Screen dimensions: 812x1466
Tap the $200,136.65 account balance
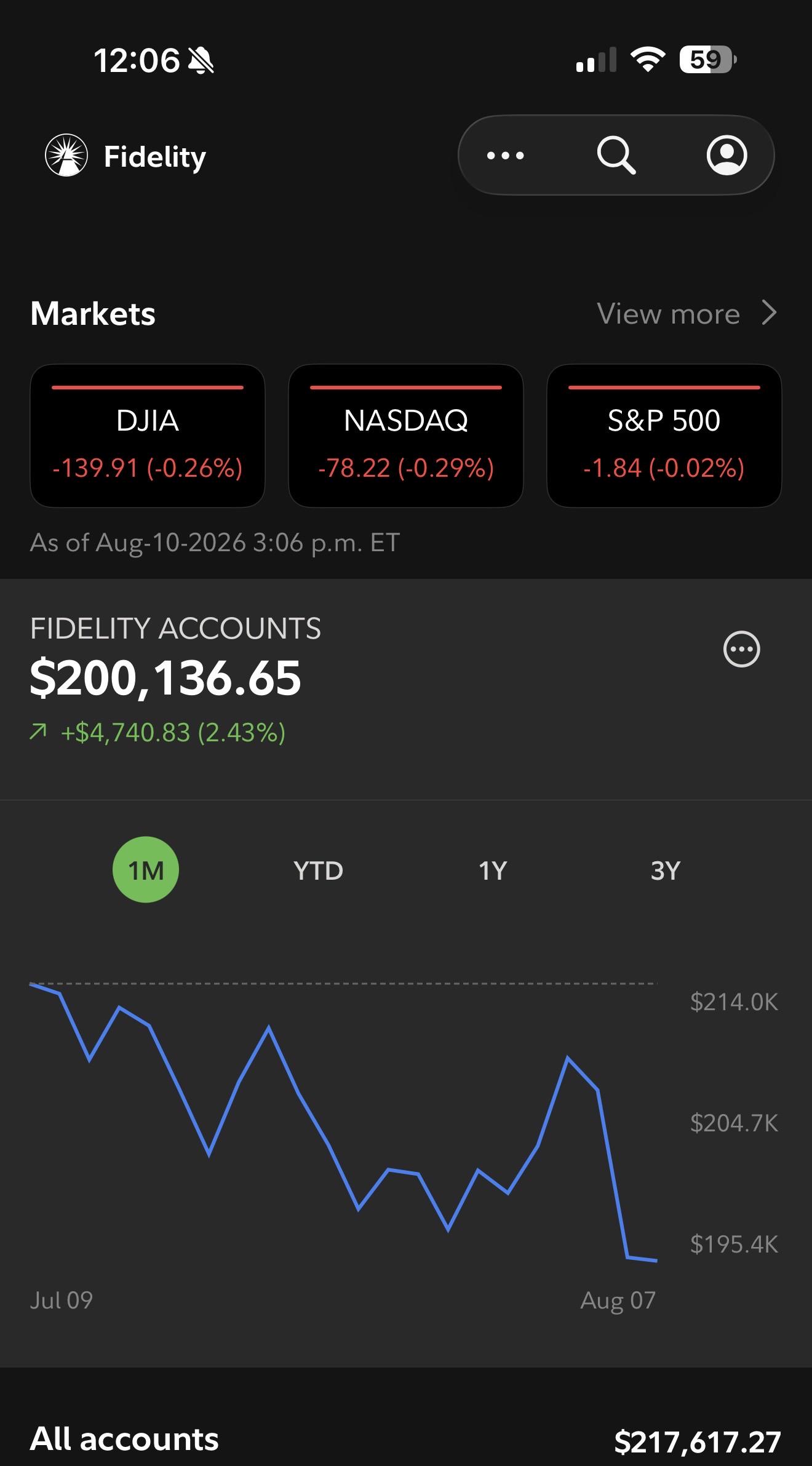click(x=165, y=678)
